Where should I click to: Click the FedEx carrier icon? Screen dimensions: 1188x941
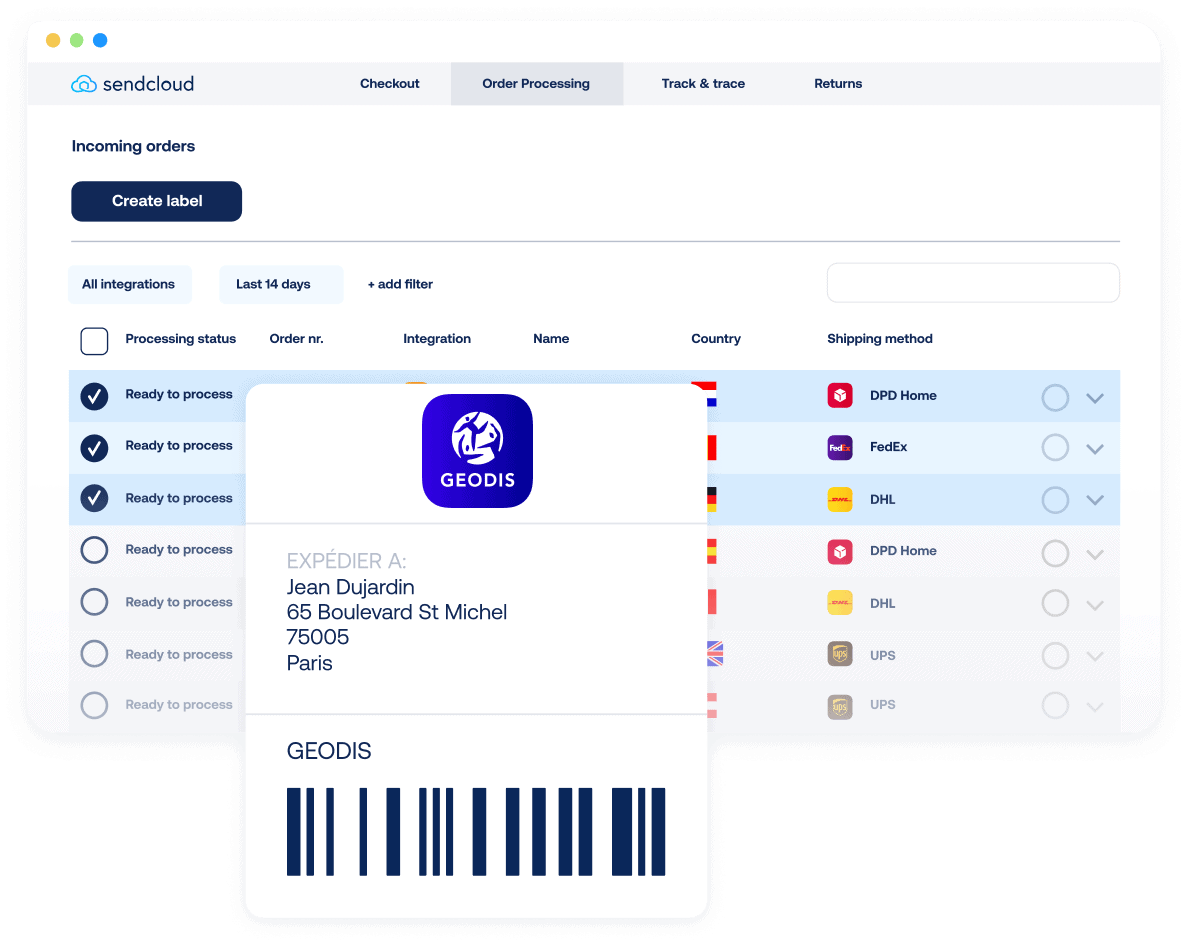[x=839, y=447]
